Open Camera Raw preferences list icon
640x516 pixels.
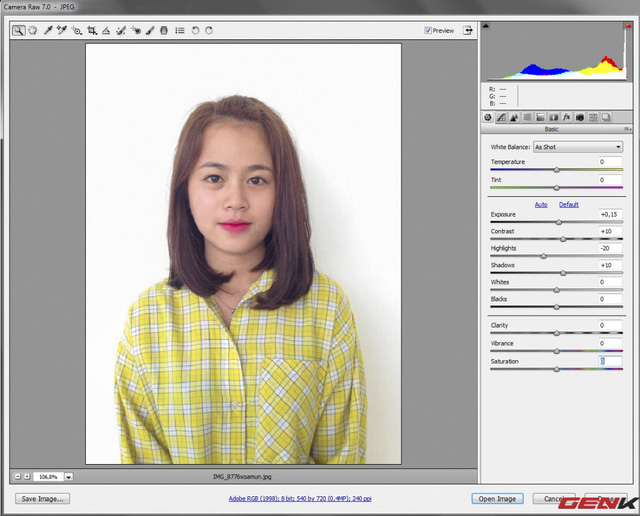[180, 30]
